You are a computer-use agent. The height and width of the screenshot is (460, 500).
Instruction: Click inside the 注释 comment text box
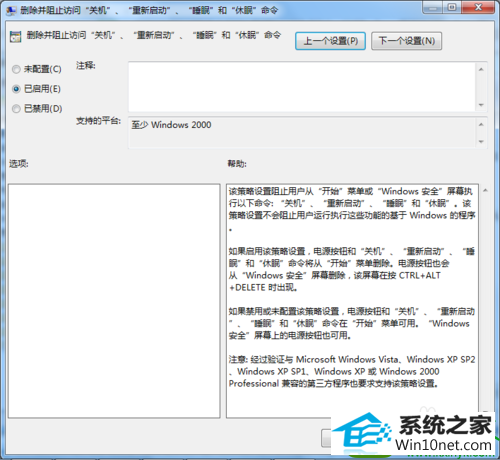(x=302, y=87)
